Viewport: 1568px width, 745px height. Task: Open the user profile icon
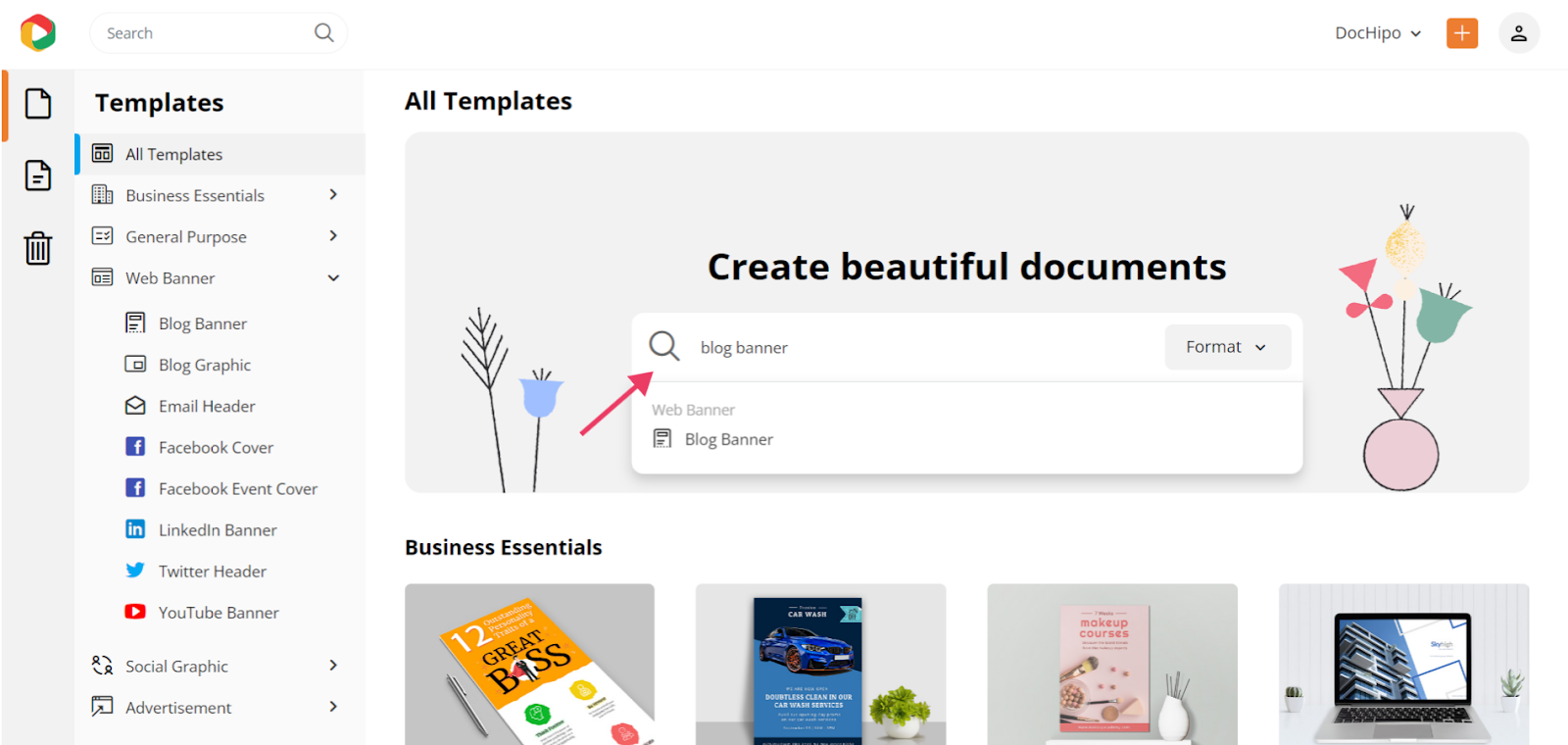point(1518,33)
